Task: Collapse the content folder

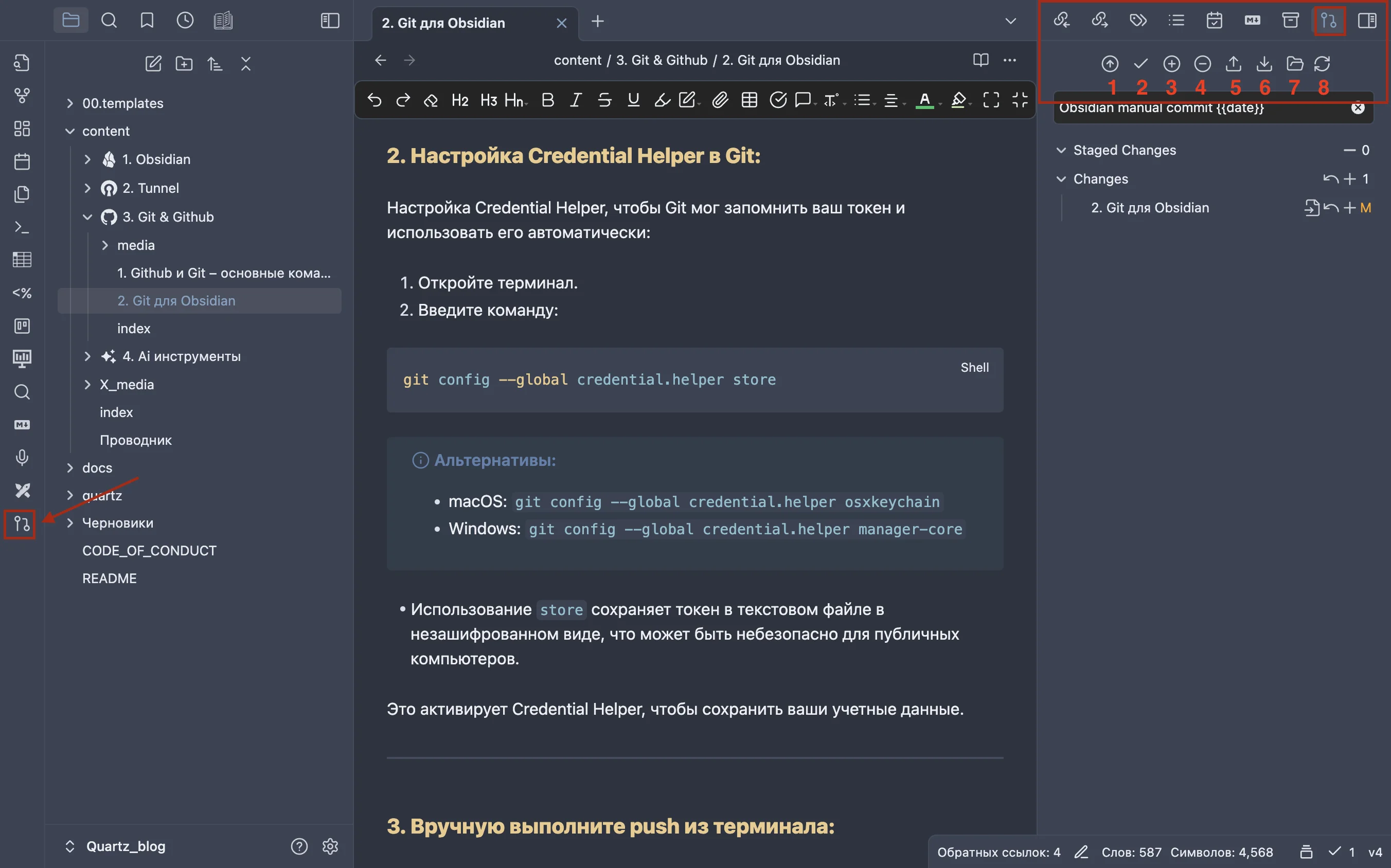Action: pyautogui.click(x=70, y=131)
